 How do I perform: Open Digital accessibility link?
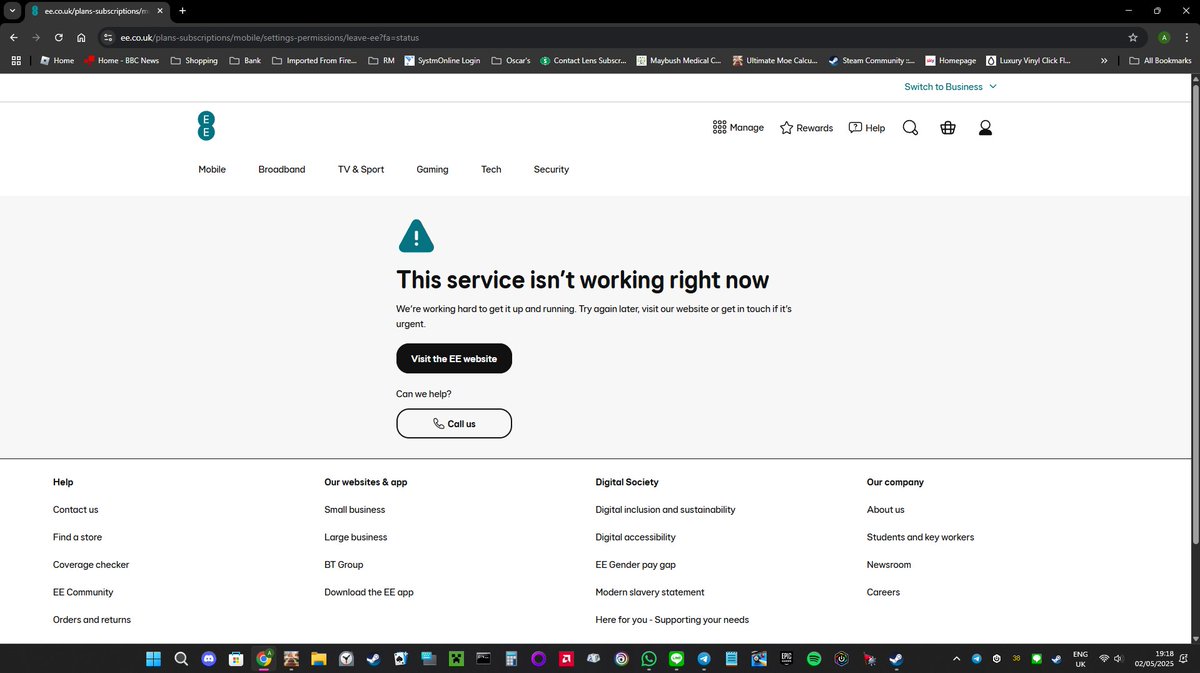[x=635, y=537]
